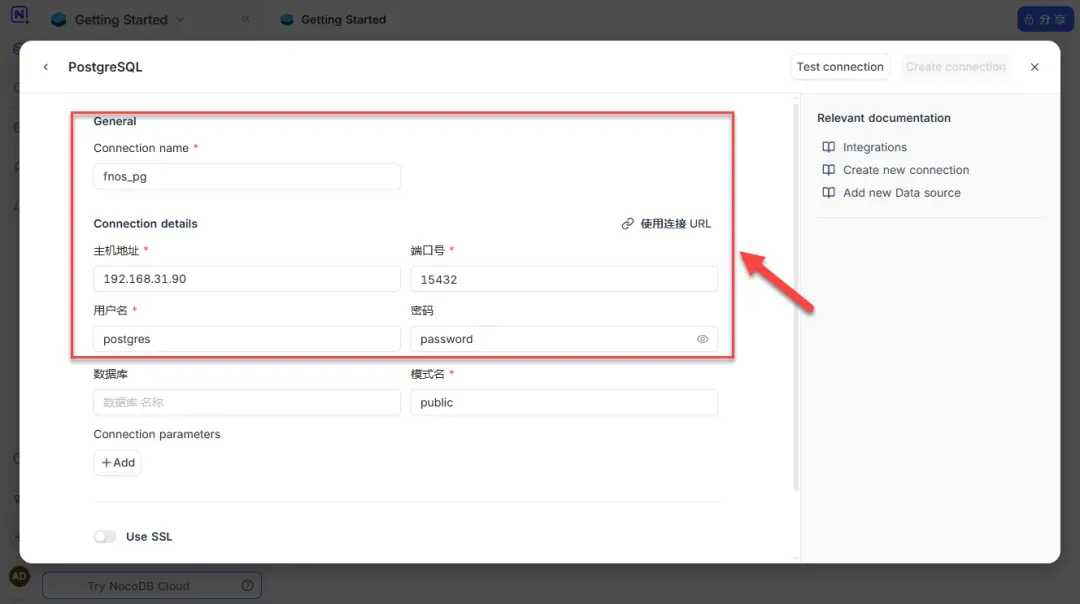Enable the Use SSL switch
The image size is (1080, 604).
point(105,537)
